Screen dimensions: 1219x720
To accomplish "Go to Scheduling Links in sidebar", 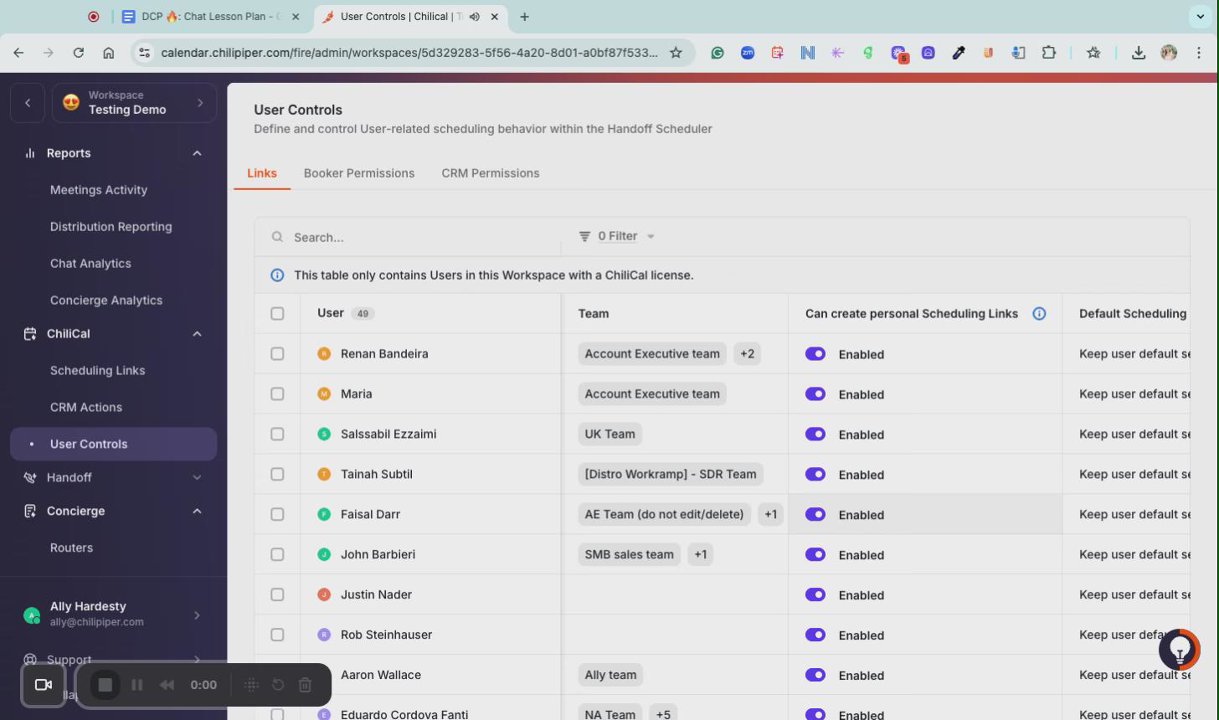I will tap(97, 371).
